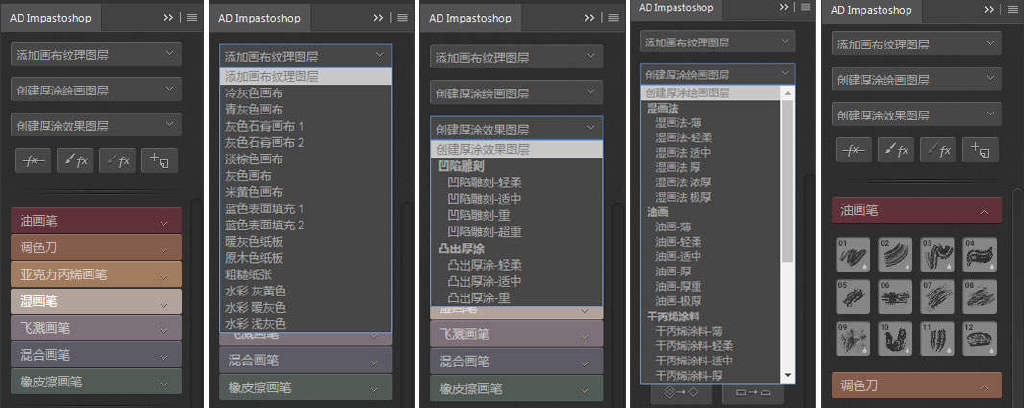Open panel menu icon above the open canvas texture list
The image size is (1024, 408).
point(401,18)
